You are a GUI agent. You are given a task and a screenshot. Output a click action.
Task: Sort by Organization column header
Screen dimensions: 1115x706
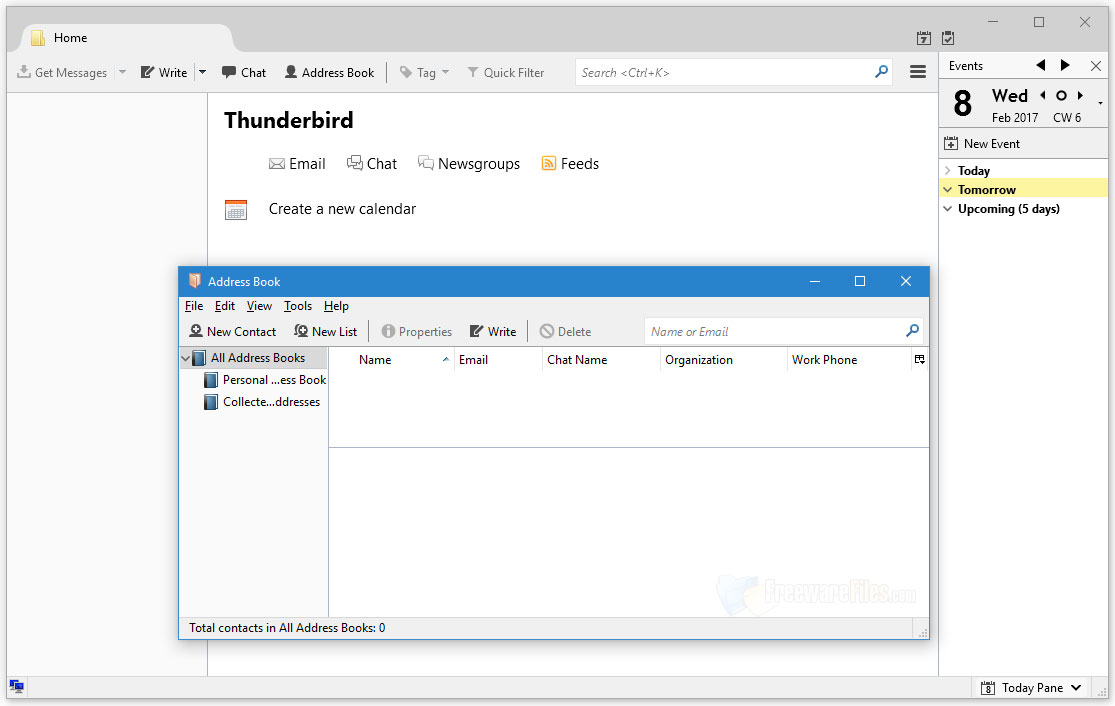tap(724, 360)
